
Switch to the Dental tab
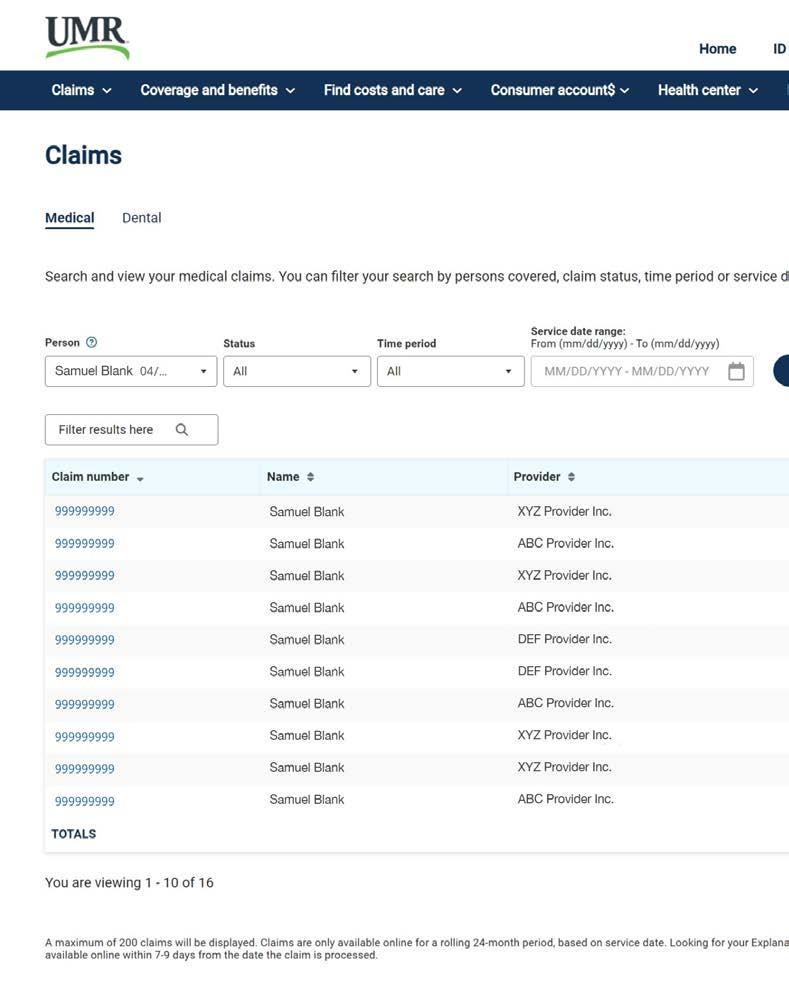[x=142, y=218]
